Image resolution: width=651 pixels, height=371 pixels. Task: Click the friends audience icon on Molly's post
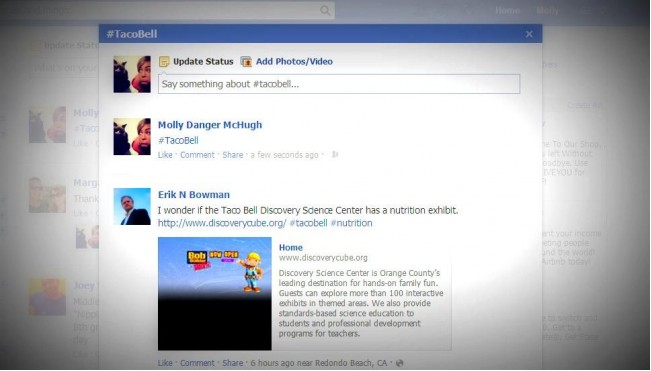[334, 155]
